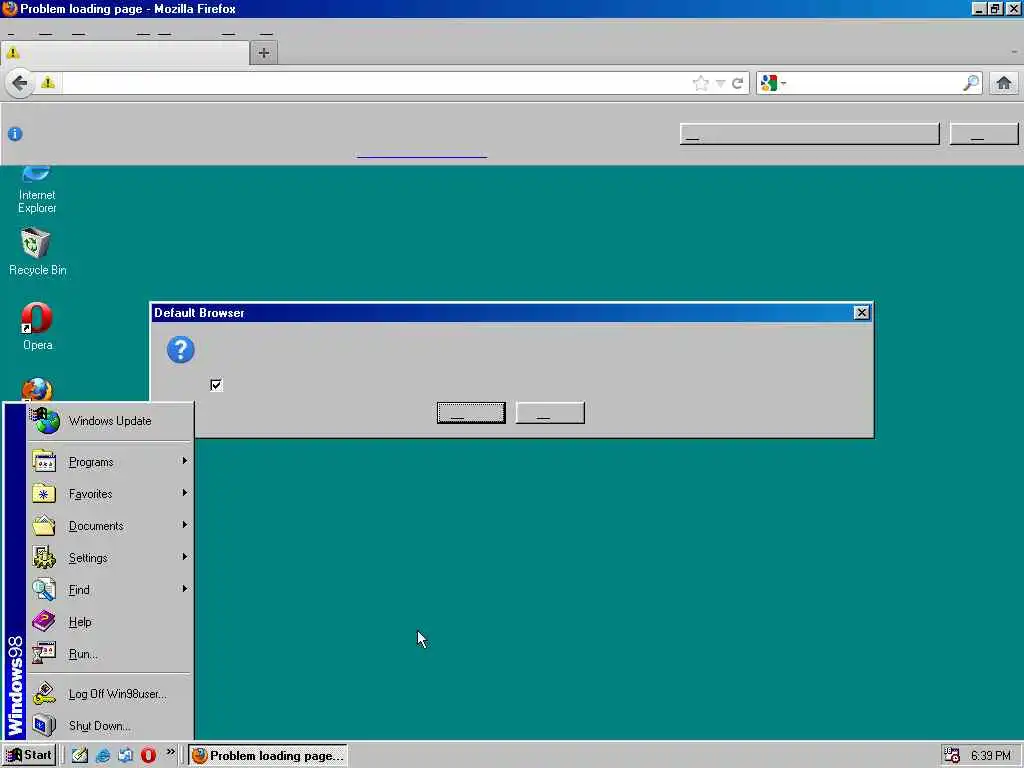Image resolution: width=1024 pixels, height=768 pixels.
Task: Click the question mark icon in Default Browser dialog
Action: (180, 349)
